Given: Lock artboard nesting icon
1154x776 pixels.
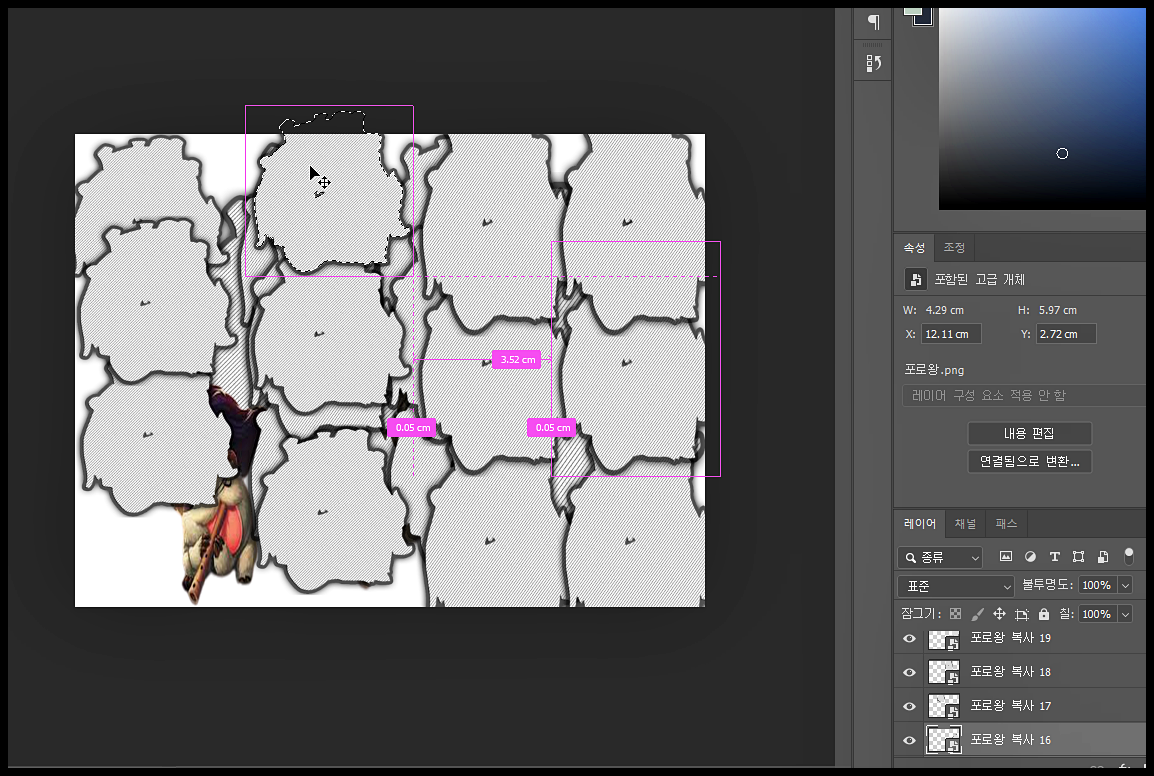Looking at the screenshot, I should click(1022, 613).
